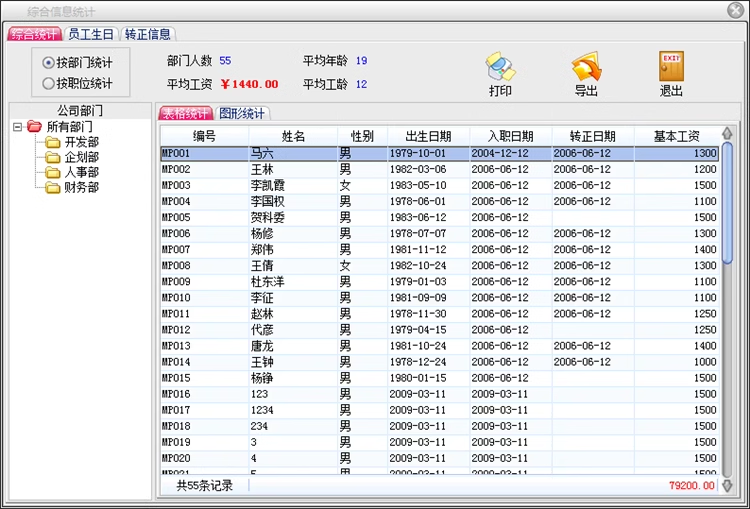
Task: Click the name 代彦
Action: point(262,330)
